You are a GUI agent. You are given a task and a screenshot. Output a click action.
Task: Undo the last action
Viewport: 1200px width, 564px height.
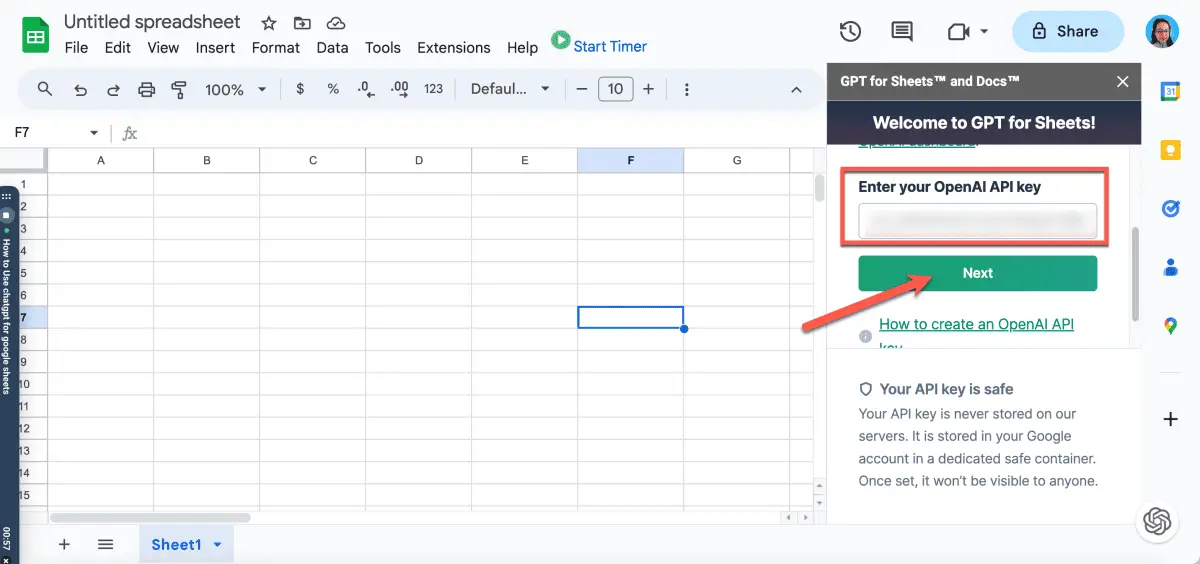80,89
